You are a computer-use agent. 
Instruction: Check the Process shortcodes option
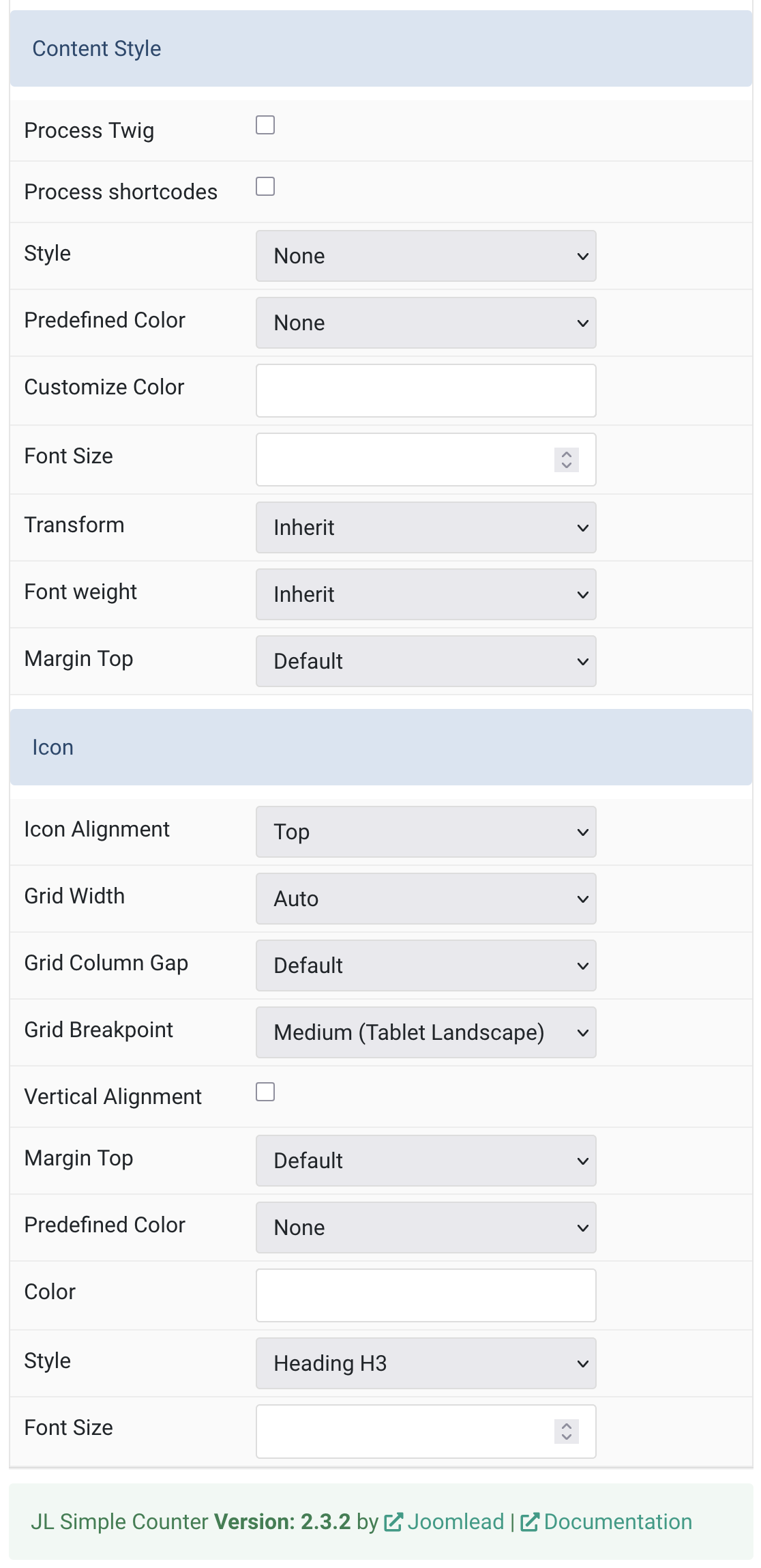[265, 186]
